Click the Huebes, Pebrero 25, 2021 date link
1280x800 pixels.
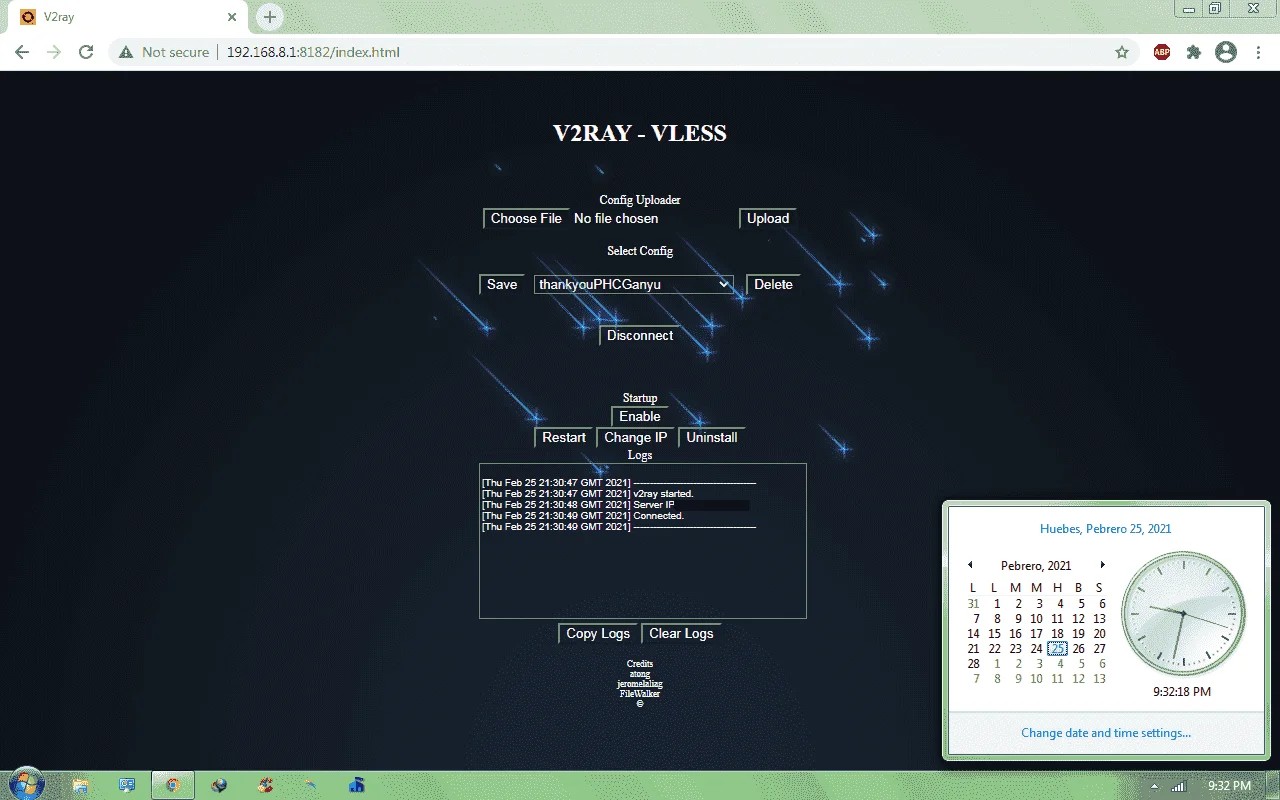(1105, 529)
